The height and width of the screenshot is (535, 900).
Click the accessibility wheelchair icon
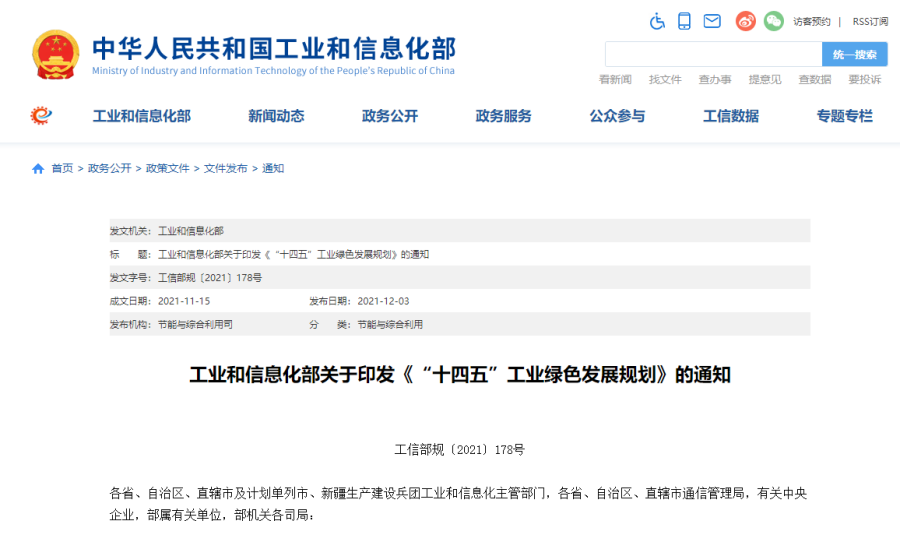[657, 21]
